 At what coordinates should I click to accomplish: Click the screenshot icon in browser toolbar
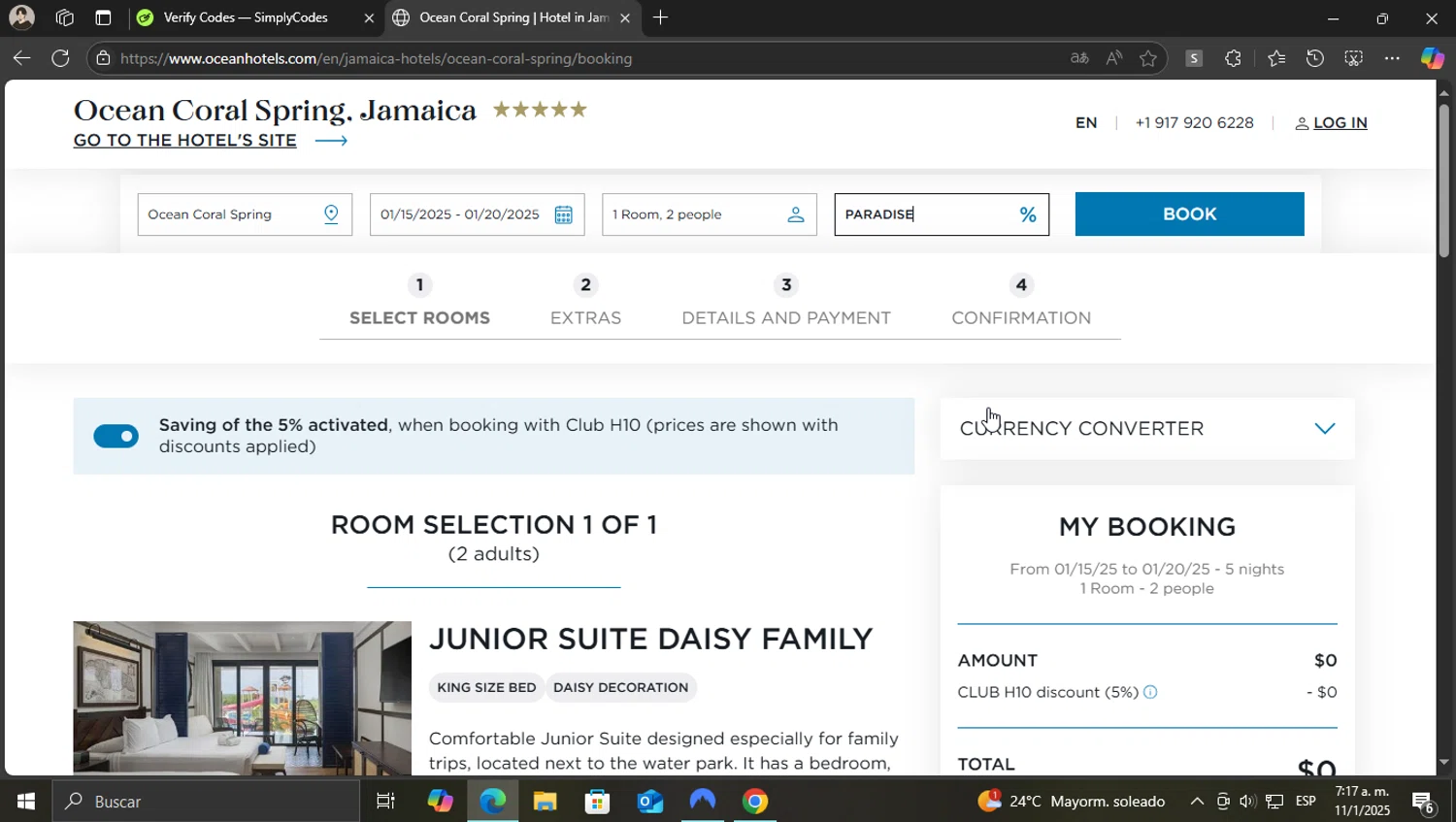point(1353,58)
